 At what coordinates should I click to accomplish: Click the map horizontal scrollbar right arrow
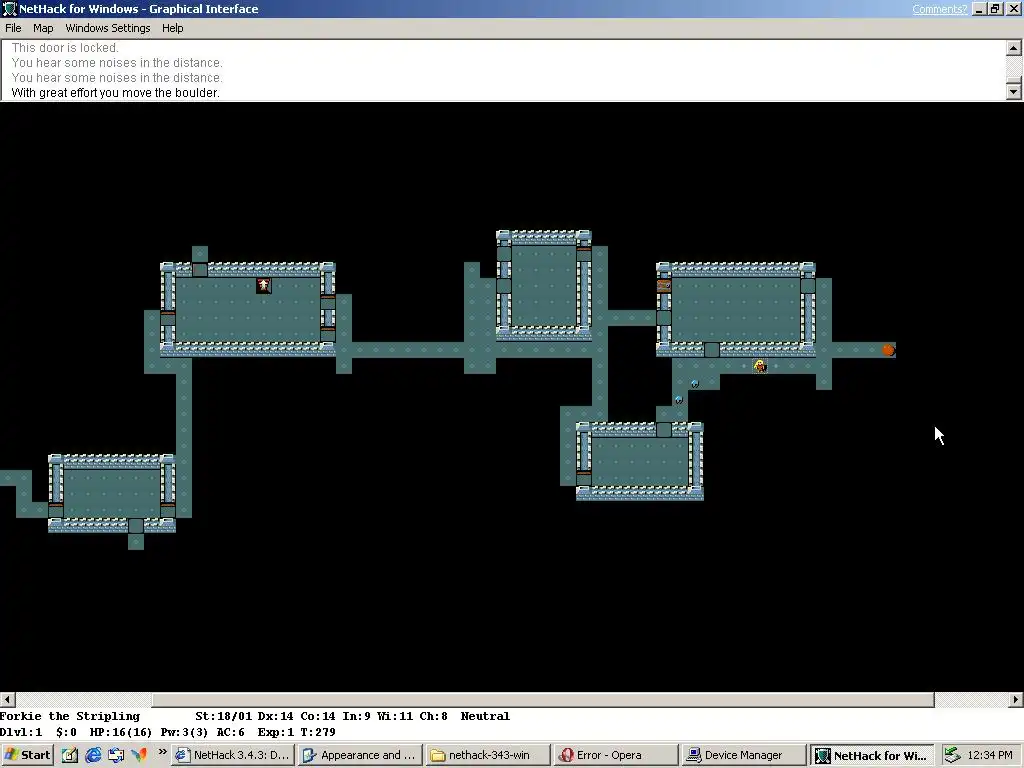tap(1016, 699)
